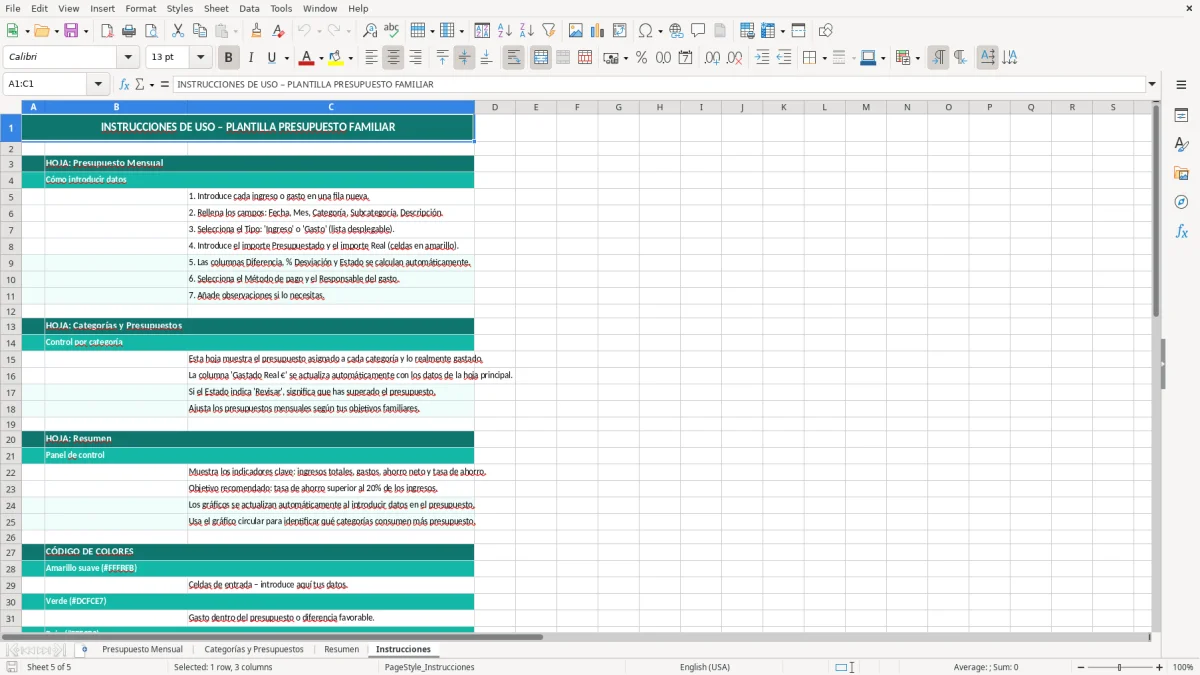
Task: Expand the Name Box dropdown
Action: pos(98,85)
